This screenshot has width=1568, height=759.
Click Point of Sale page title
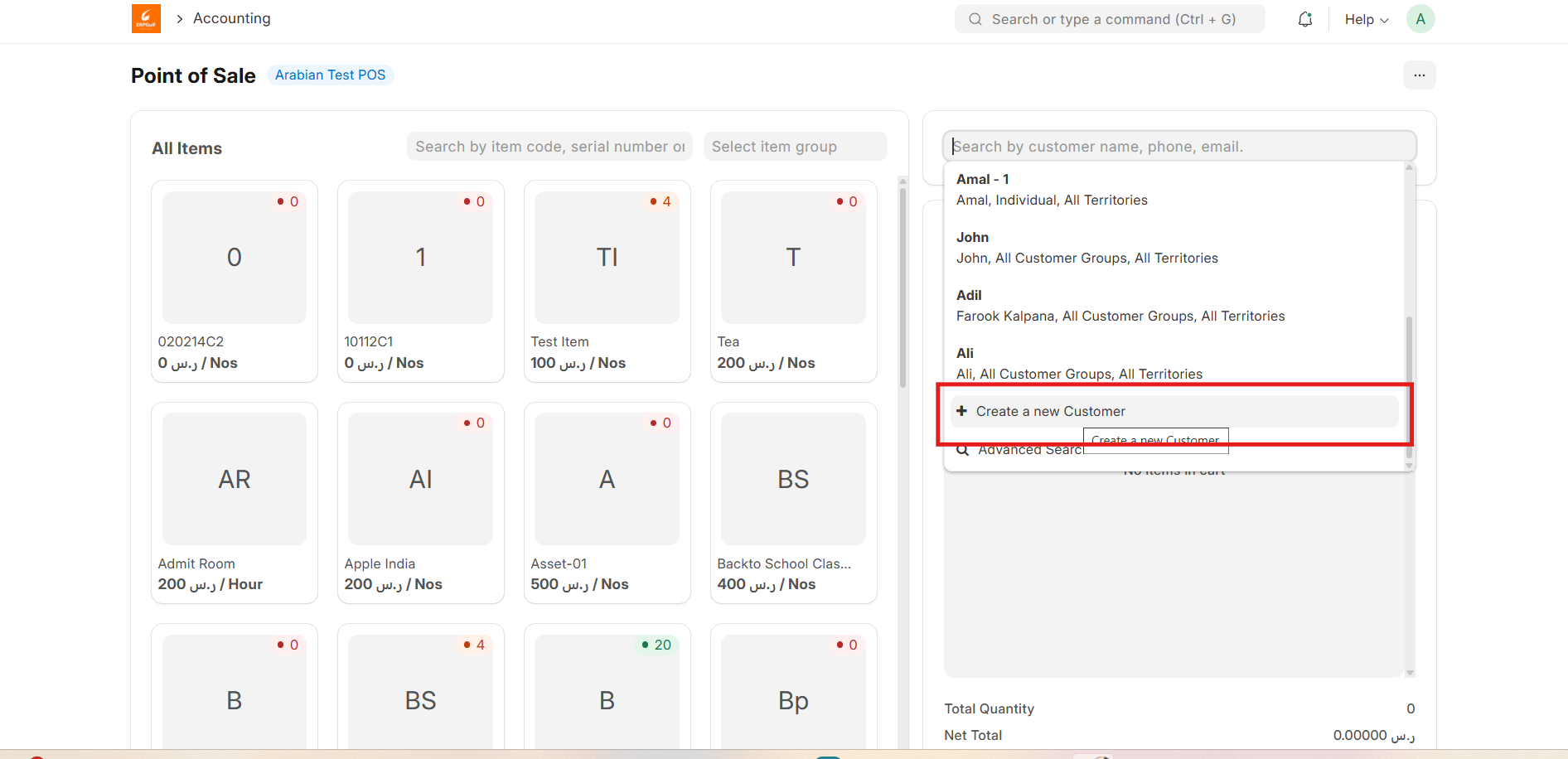pos(193,75)
